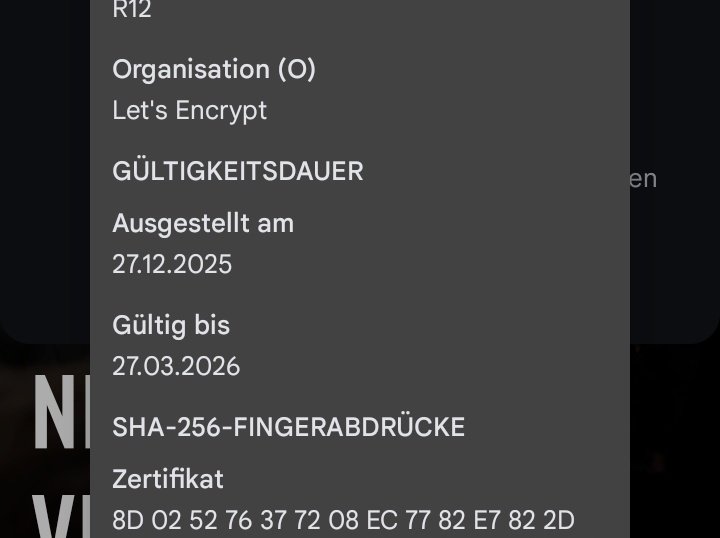Click the expiry date 27.03.2026
This screenshot has width=720, height=538.
(176, 366)
